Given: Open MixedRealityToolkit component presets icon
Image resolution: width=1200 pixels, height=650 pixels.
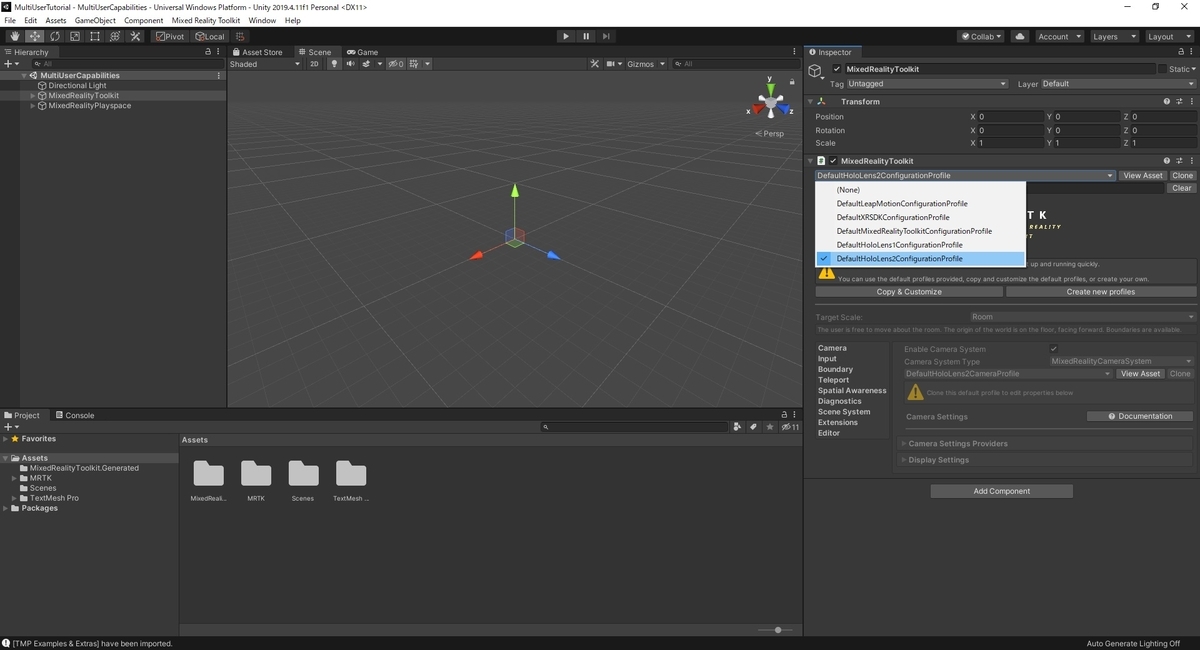Looking at the screenshot, I should 1178,160.
